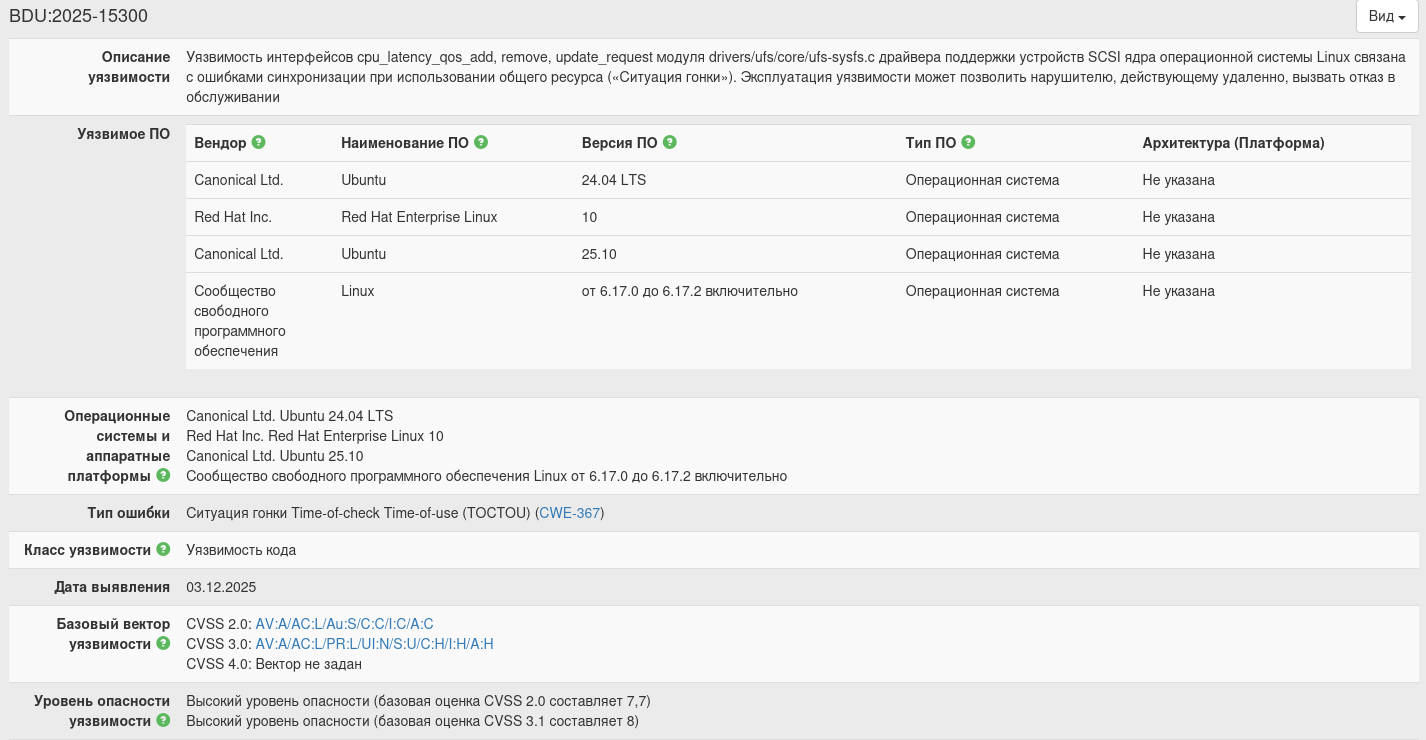The width and height of the screenshot is (1426, 740).
Task: Click the Архитектура (Платформа) column header
Action: tap(1233, 143)
